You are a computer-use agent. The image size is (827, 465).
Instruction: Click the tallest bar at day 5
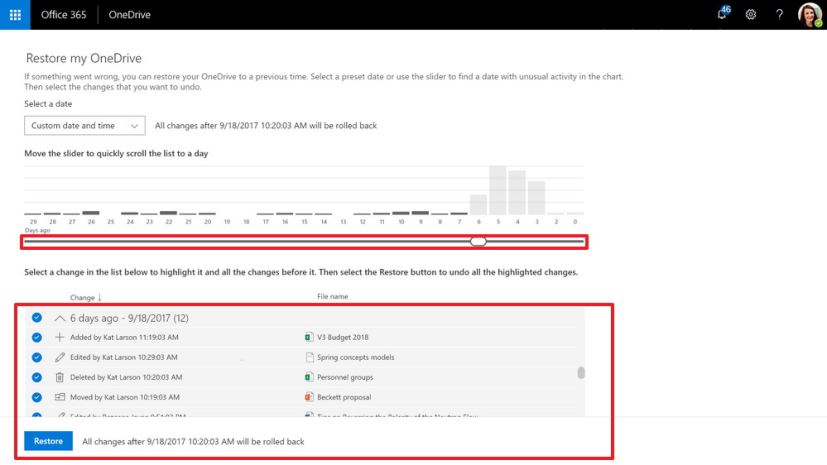pyautogui.click(x=497, y=190)
